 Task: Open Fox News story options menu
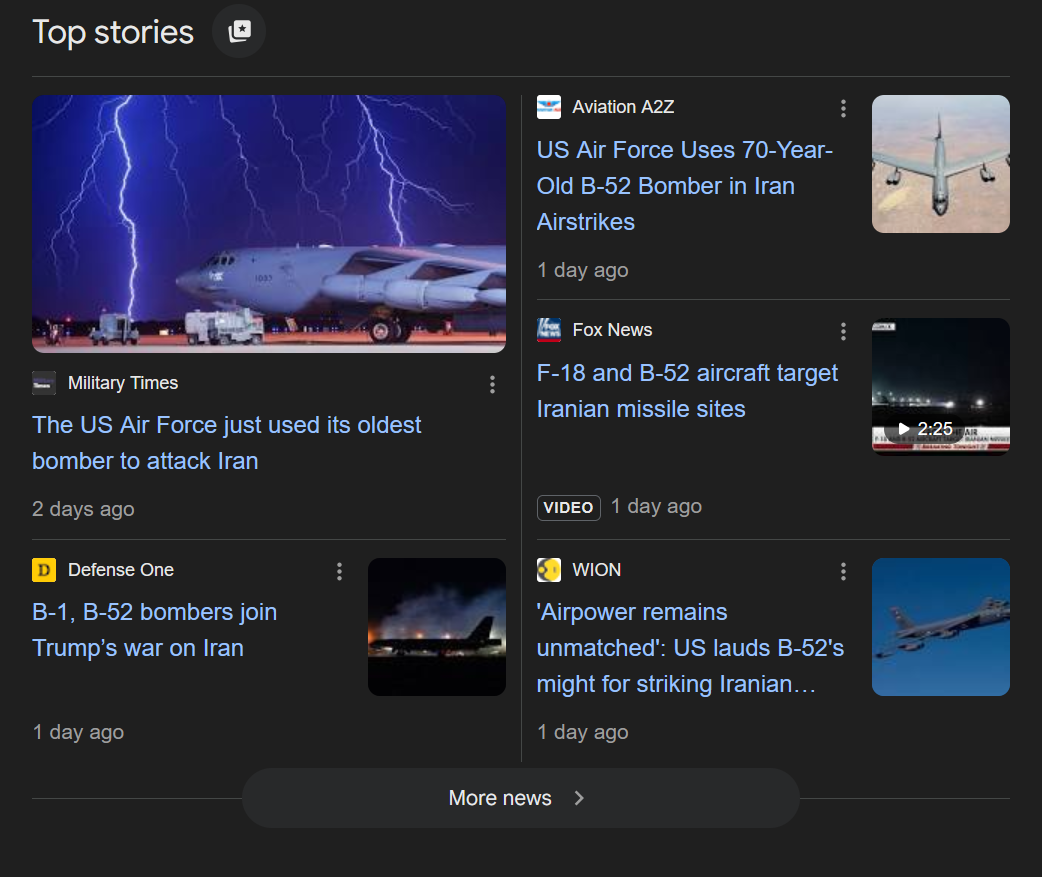coord(843,332)
